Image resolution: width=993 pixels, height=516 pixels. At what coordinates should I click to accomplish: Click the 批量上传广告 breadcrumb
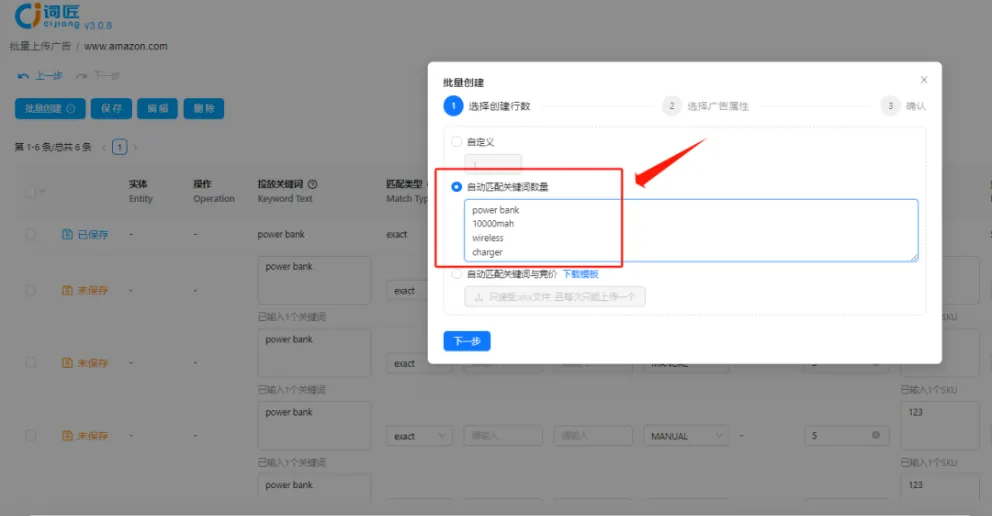(x=40, y=46)
